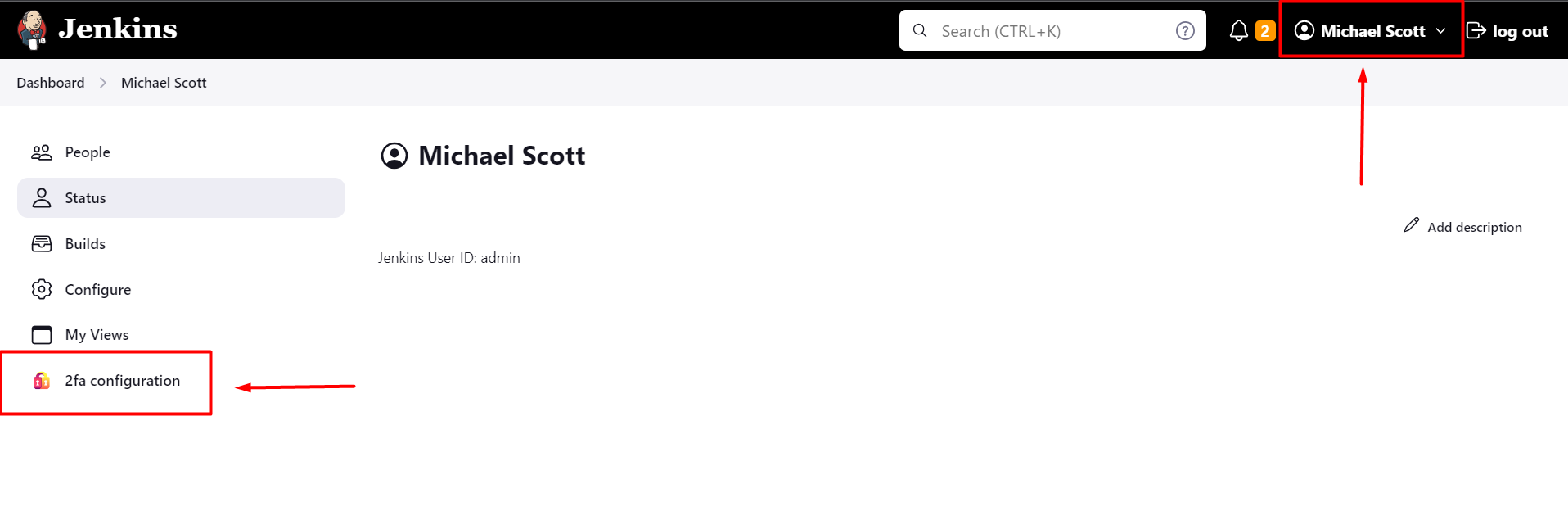Click the log out arrow icon
1568x525 pixels.
click(x=1476, y=31)
